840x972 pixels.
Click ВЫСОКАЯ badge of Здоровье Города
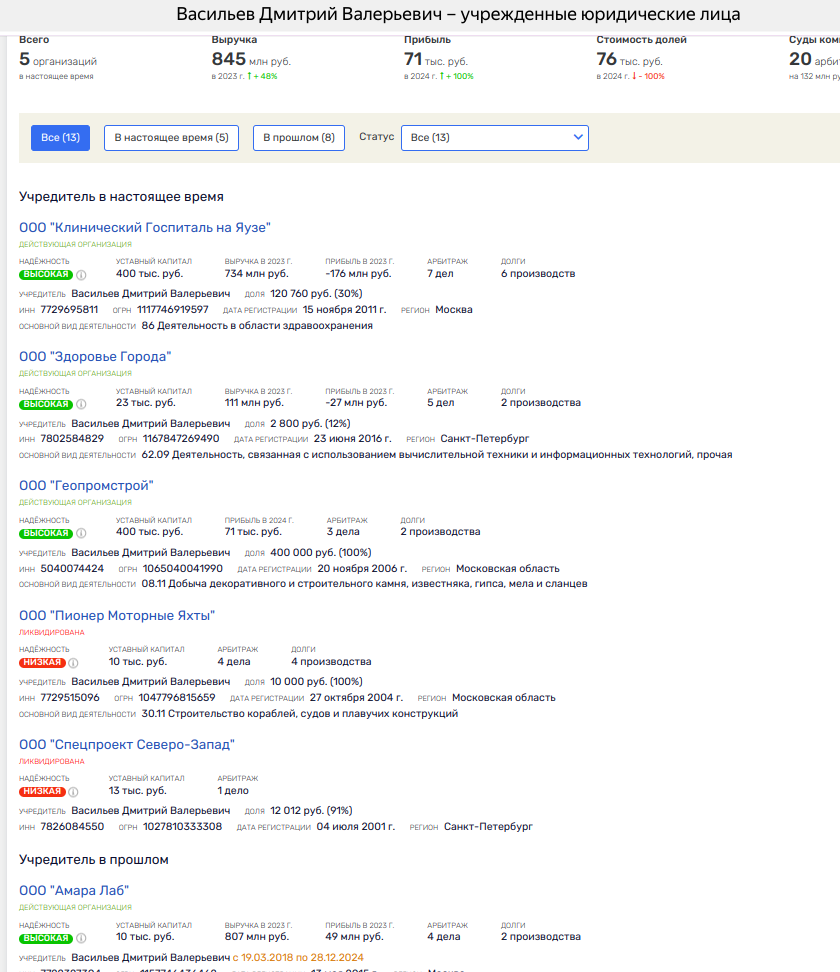click(46, 404)
